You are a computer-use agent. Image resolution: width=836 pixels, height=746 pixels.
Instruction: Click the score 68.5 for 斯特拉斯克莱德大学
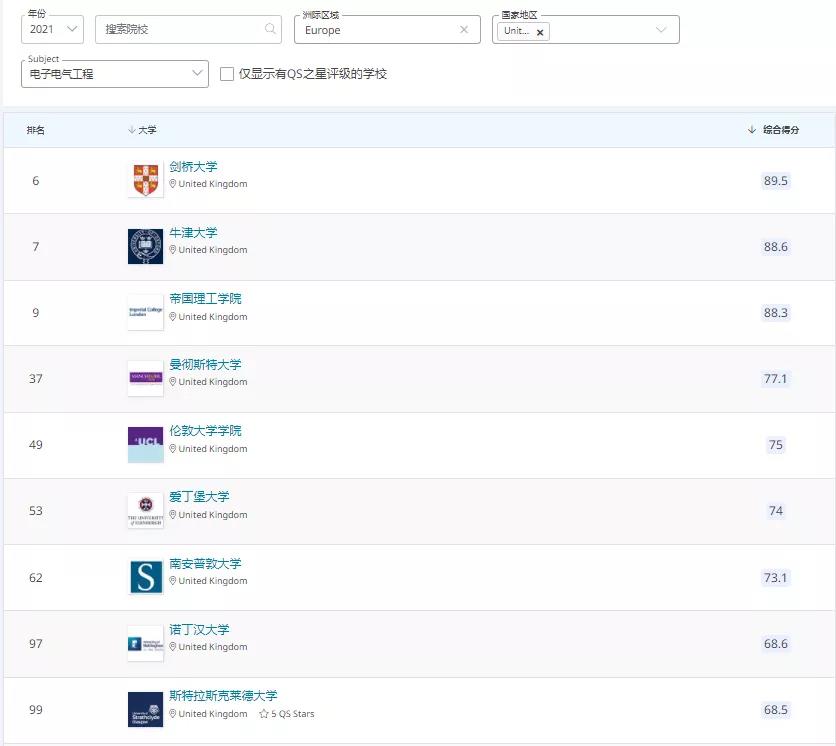pyautogui.click(x=775, y=710)
